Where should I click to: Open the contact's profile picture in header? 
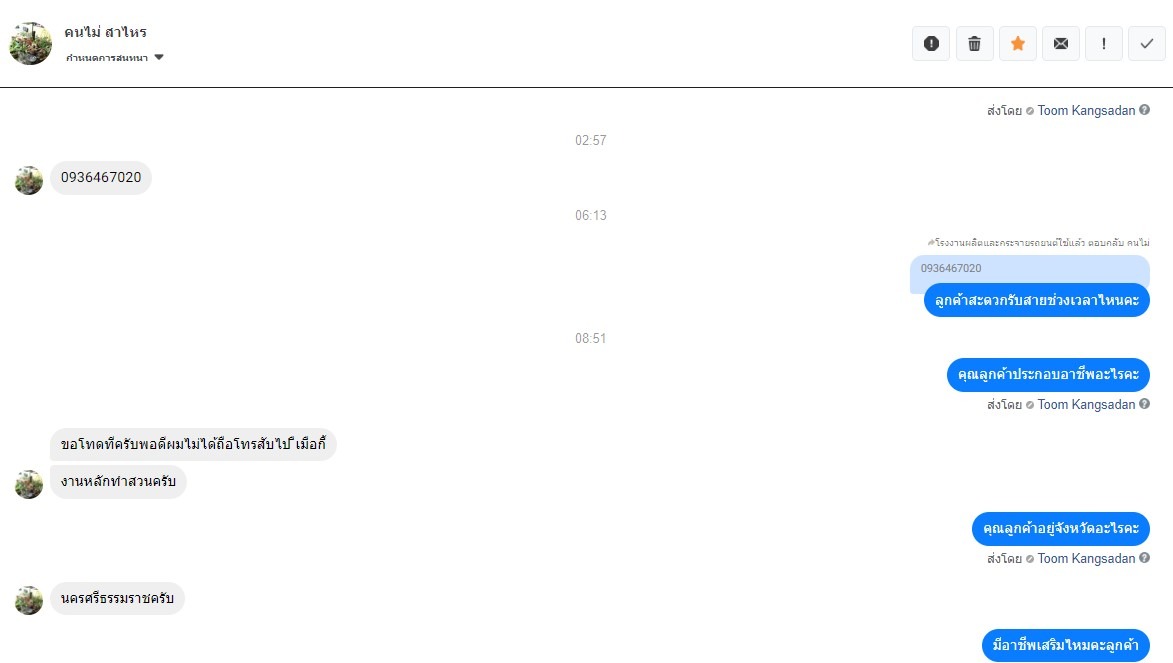(31, 43)
